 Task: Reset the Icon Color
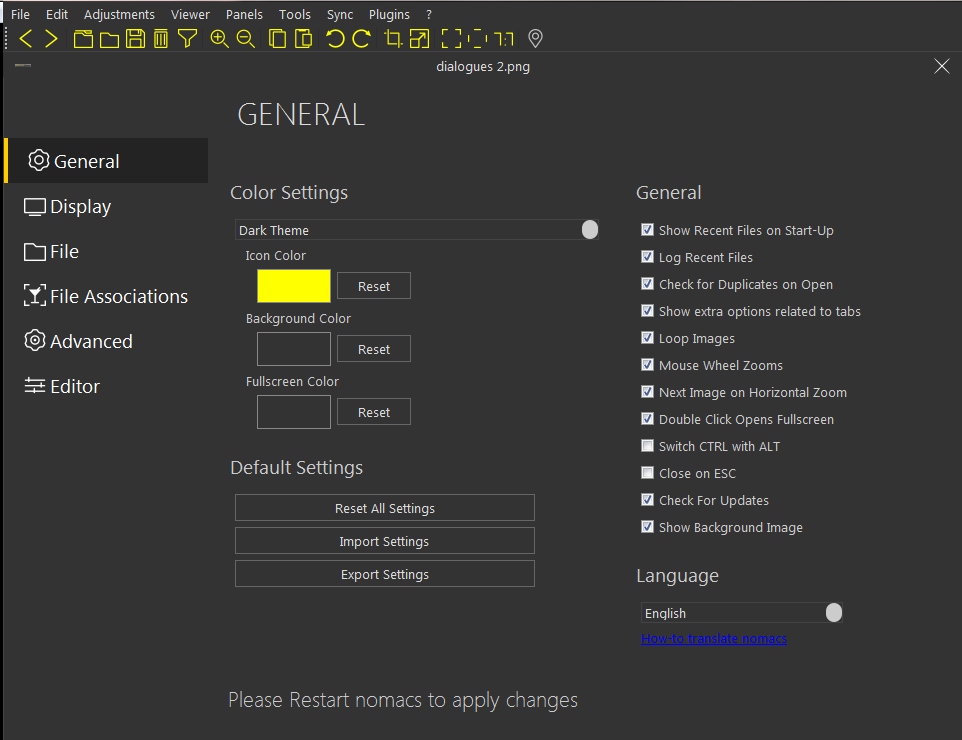coord(374,286)
